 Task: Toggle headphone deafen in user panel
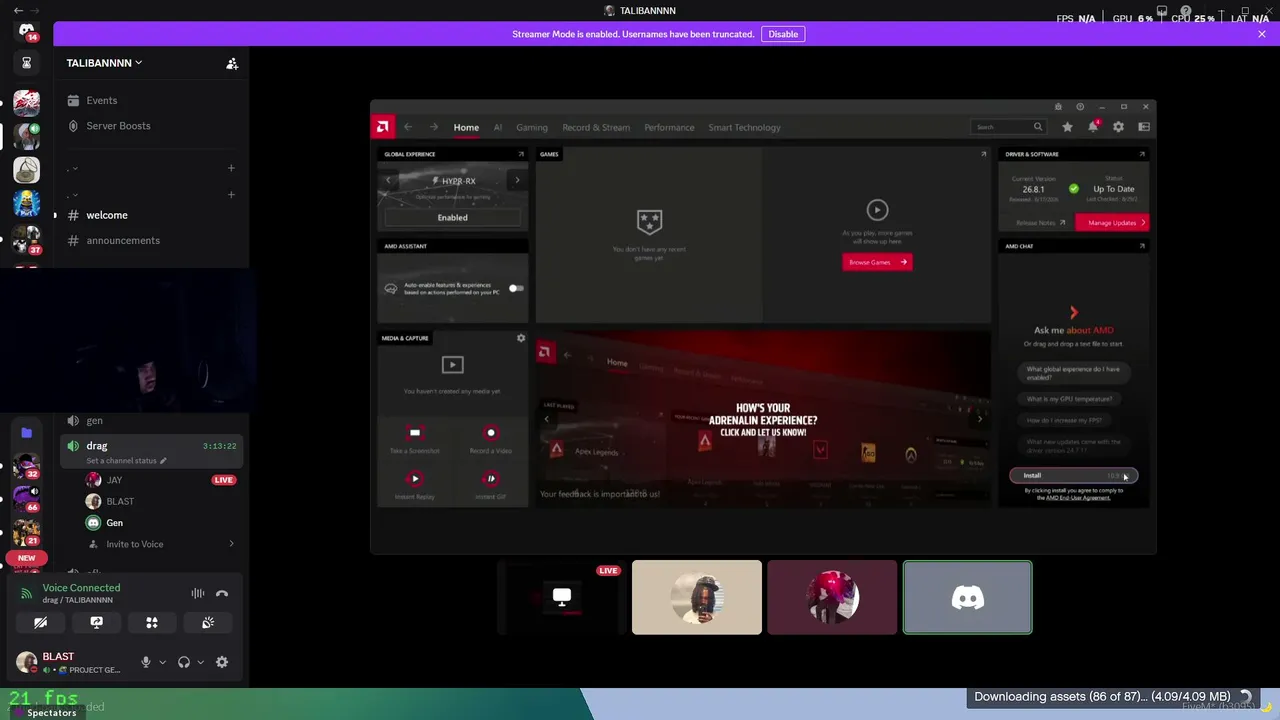pos(184,662)
